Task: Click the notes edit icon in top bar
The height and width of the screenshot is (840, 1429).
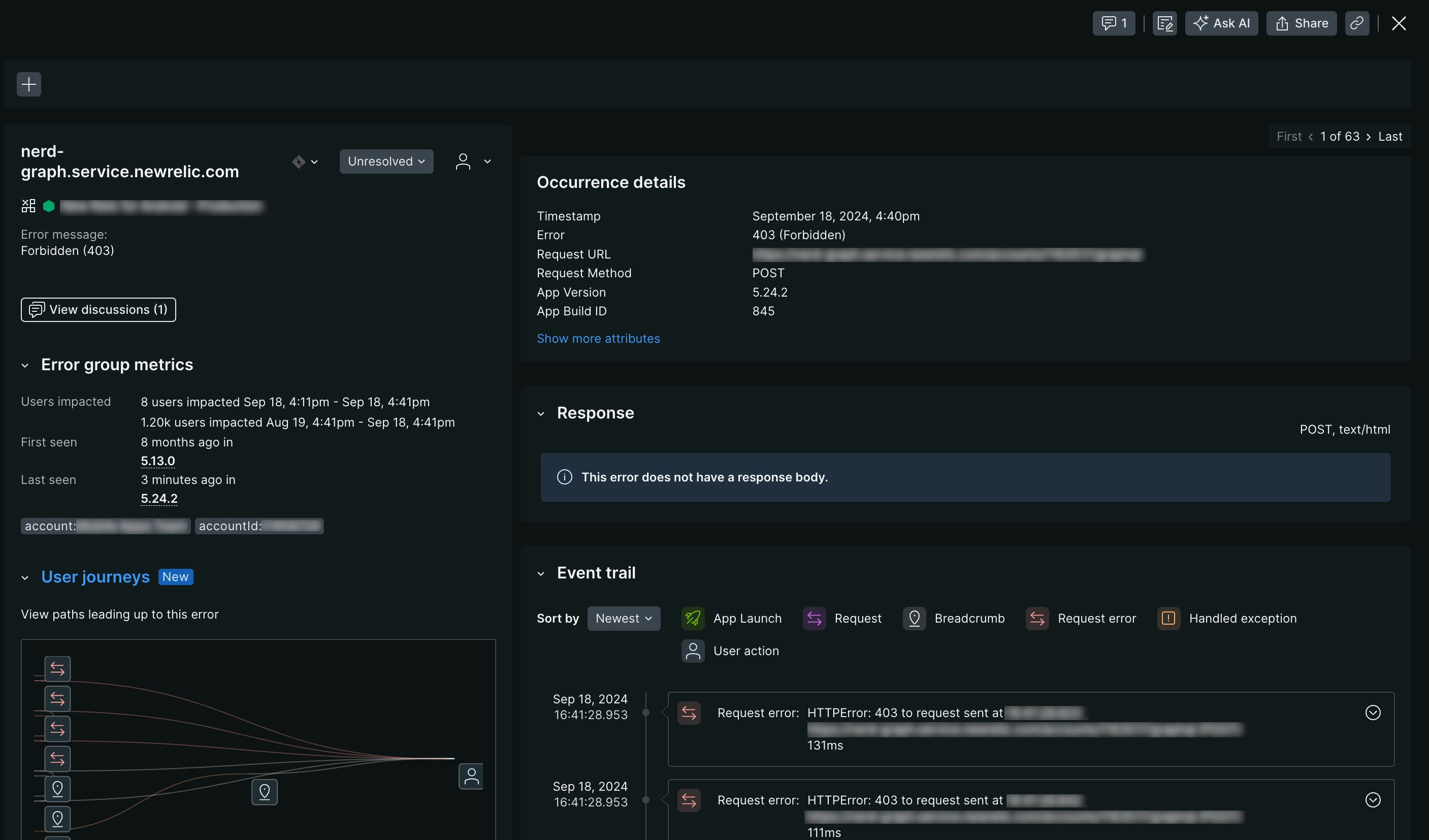Action: [x=1164, y=23]
